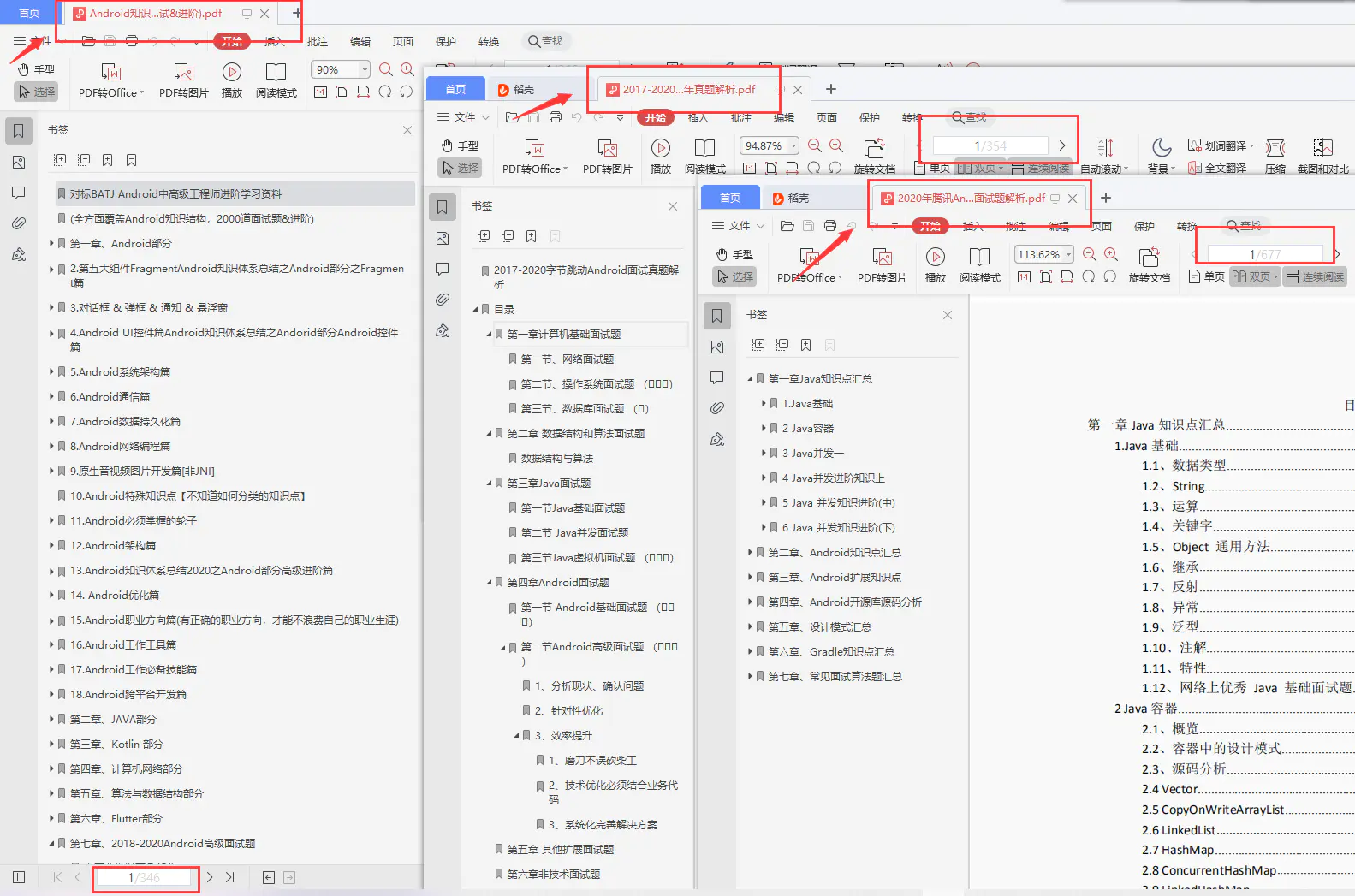The width and height of the screenshot is (1355, 896).
Task: Open attachment paperclip sidebar icon in Android知识 window
Action: click(19, 223)
